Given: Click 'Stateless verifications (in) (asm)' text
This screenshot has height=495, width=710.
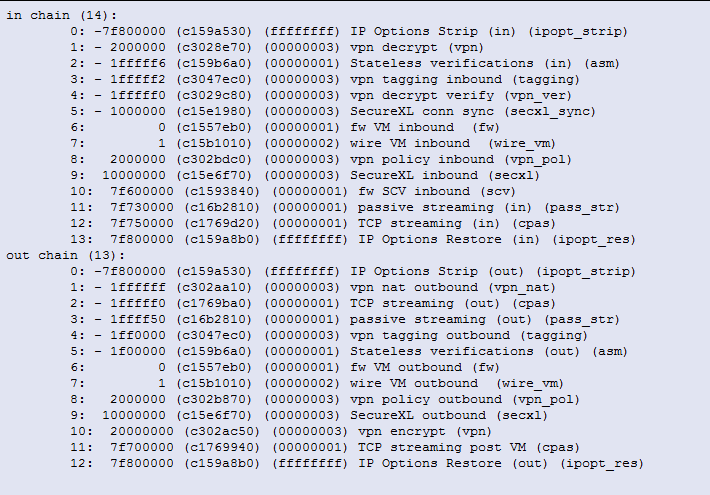Looking at the screenshot, I should (485, 63).
